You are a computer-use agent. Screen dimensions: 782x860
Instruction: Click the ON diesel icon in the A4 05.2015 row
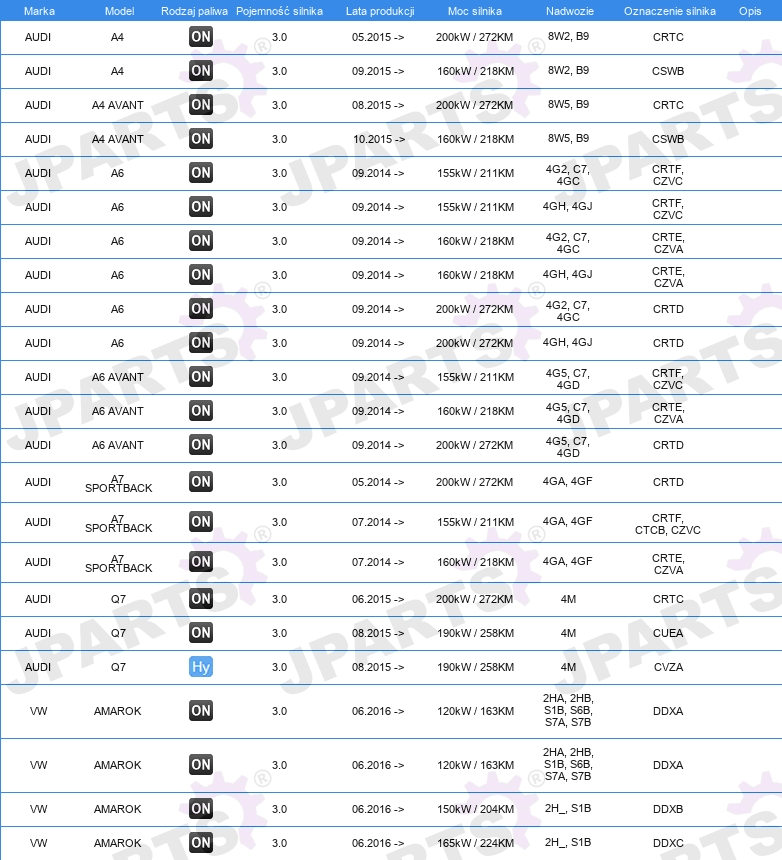point(201,37)
